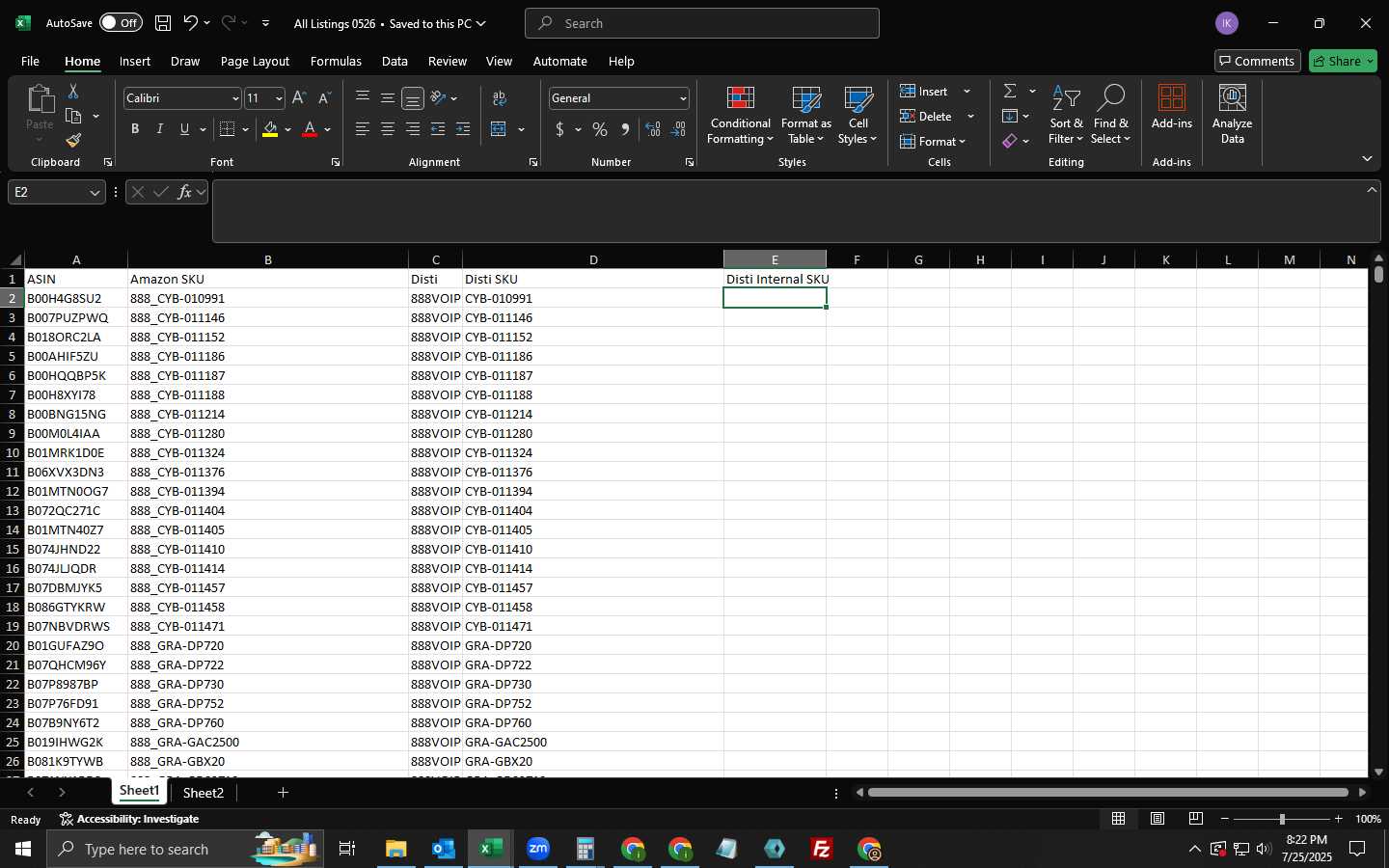Click the Insert Function fx icon
The image size is (1389, 868).
pos(184,192)
